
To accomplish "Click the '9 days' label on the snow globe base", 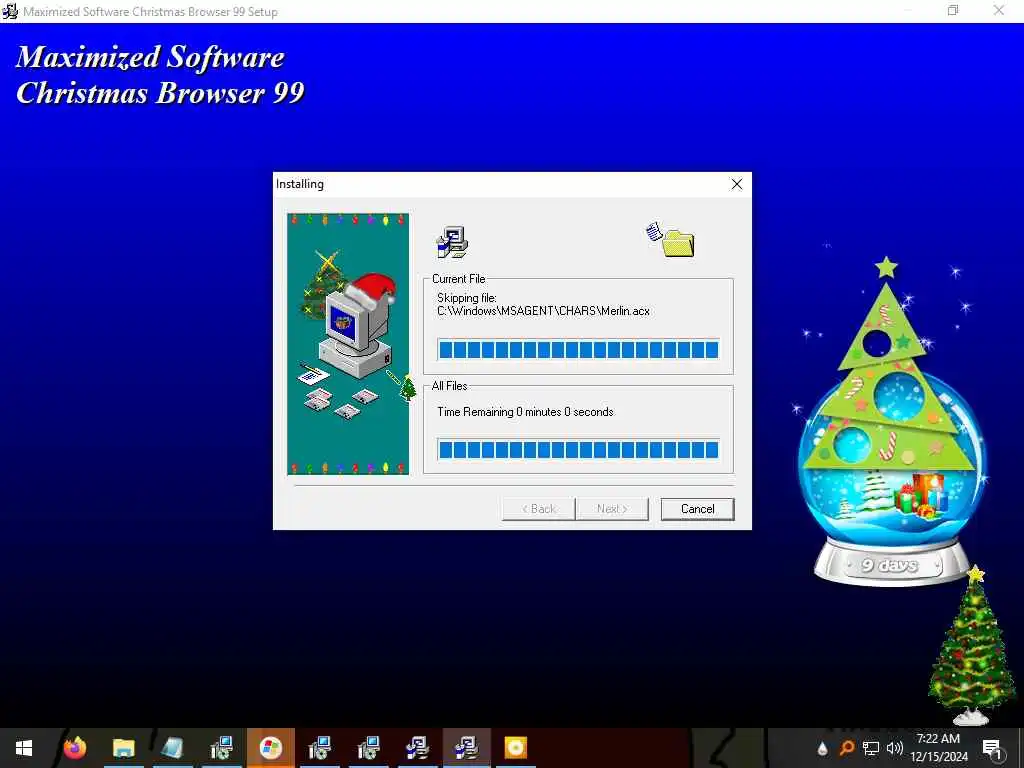I will point(889,565).
